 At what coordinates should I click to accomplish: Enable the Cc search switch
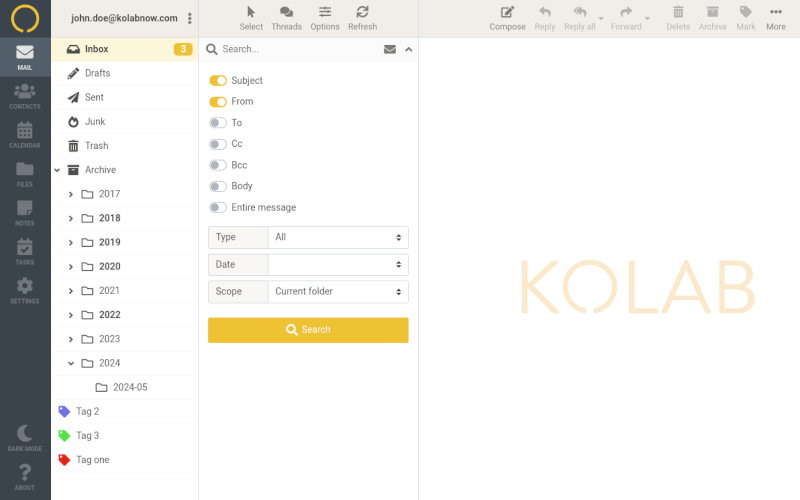[218, 144]
